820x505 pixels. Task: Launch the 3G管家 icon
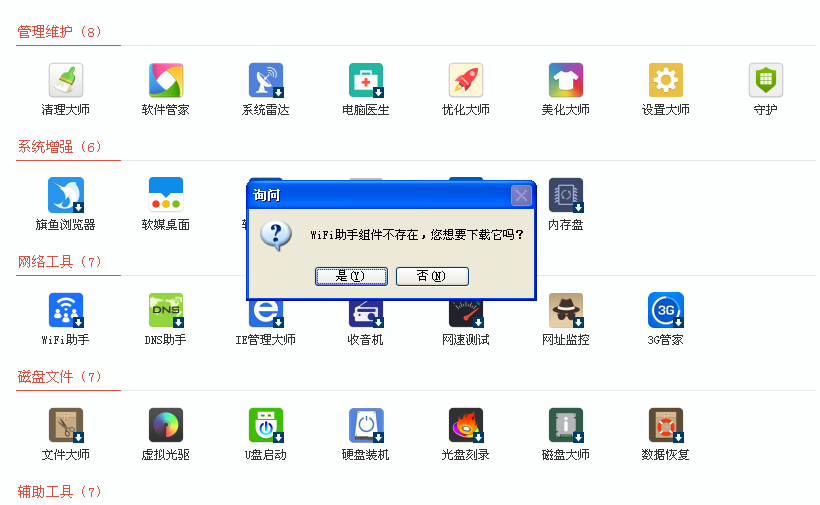666,310
